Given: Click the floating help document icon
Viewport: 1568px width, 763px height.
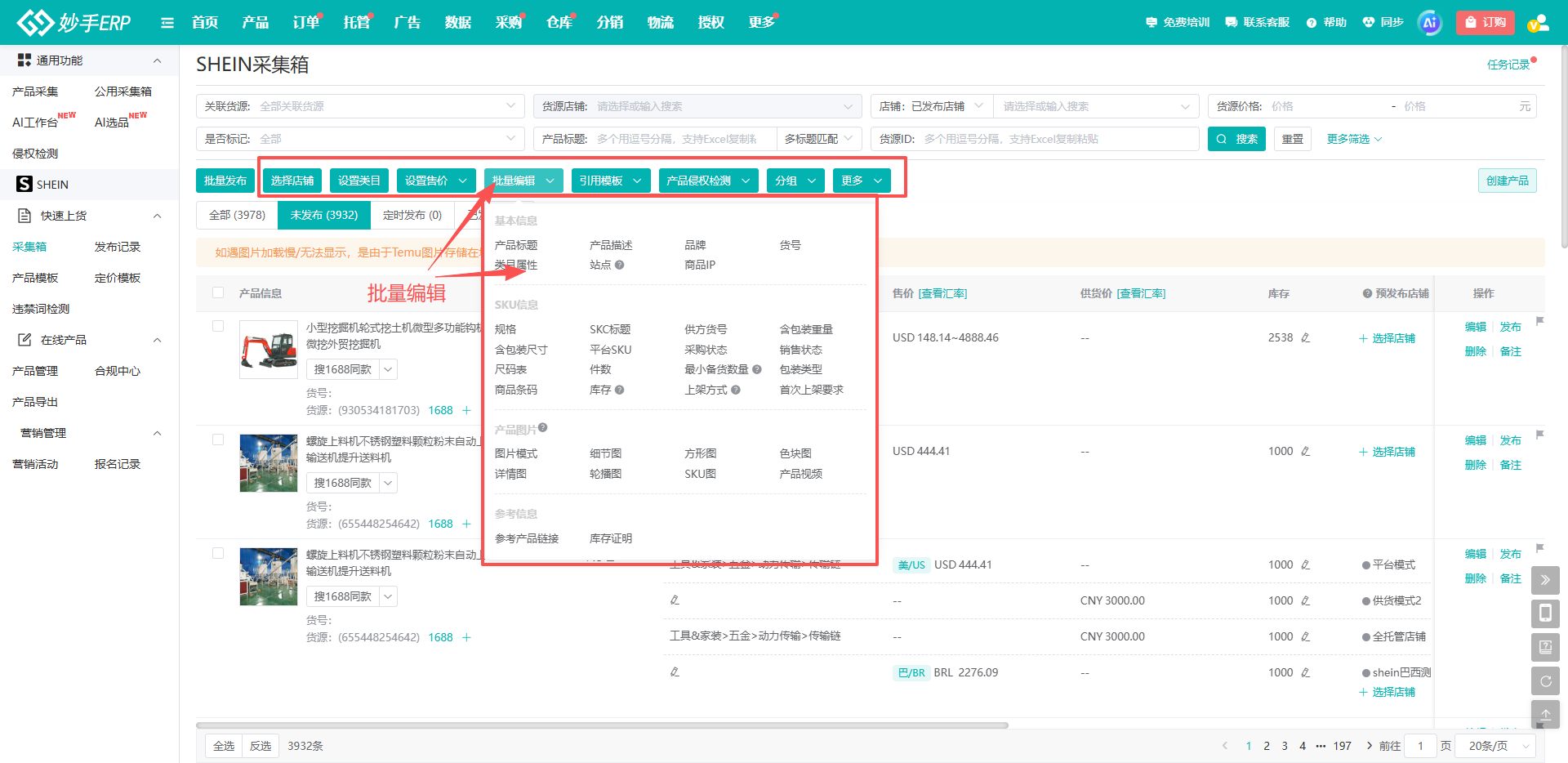Looking at the screenshot, I should tap(1545, 647).
